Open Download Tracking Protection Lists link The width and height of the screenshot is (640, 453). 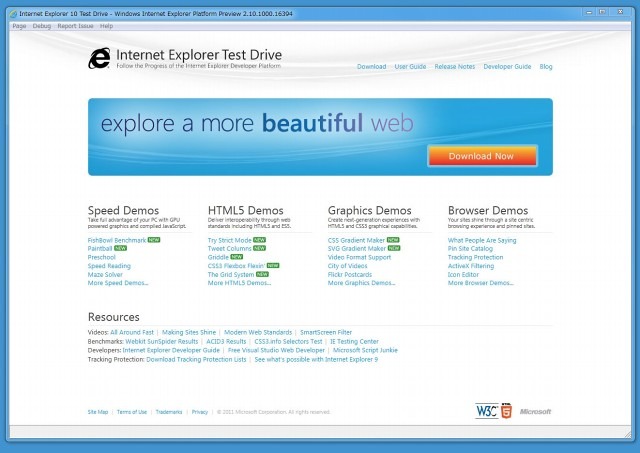[x=196, y=360]
